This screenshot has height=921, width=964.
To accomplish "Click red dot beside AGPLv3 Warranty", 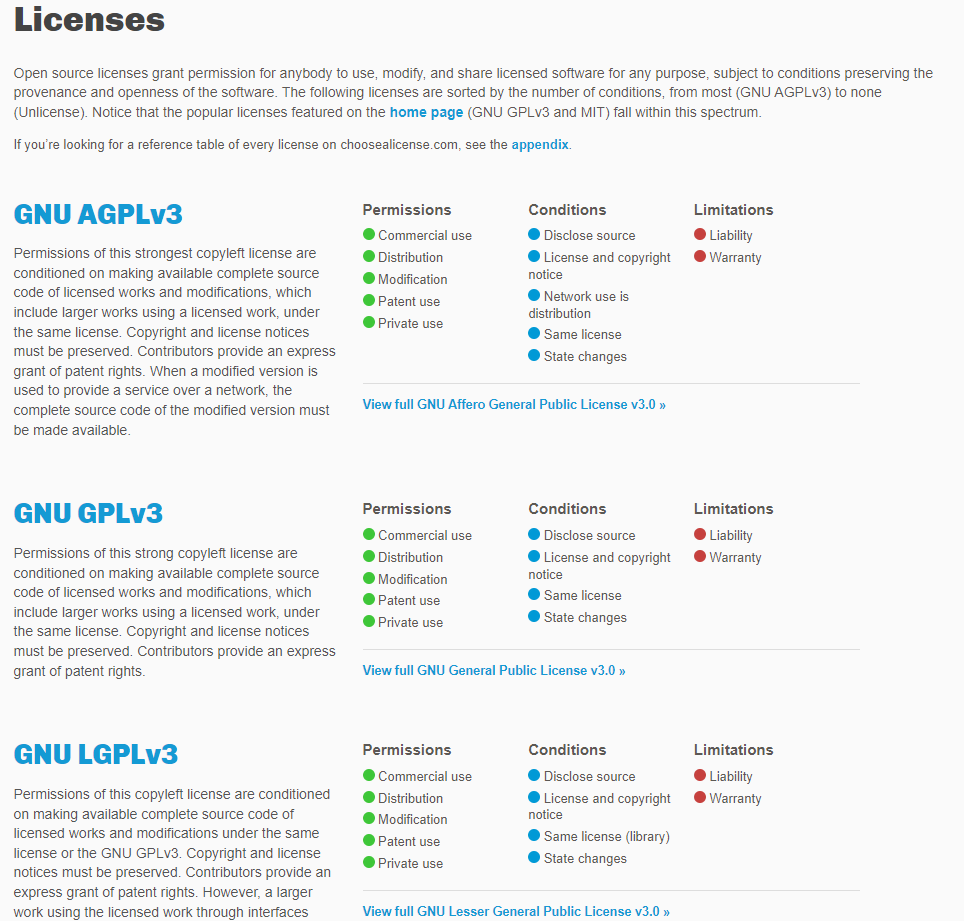I will 700,256.
